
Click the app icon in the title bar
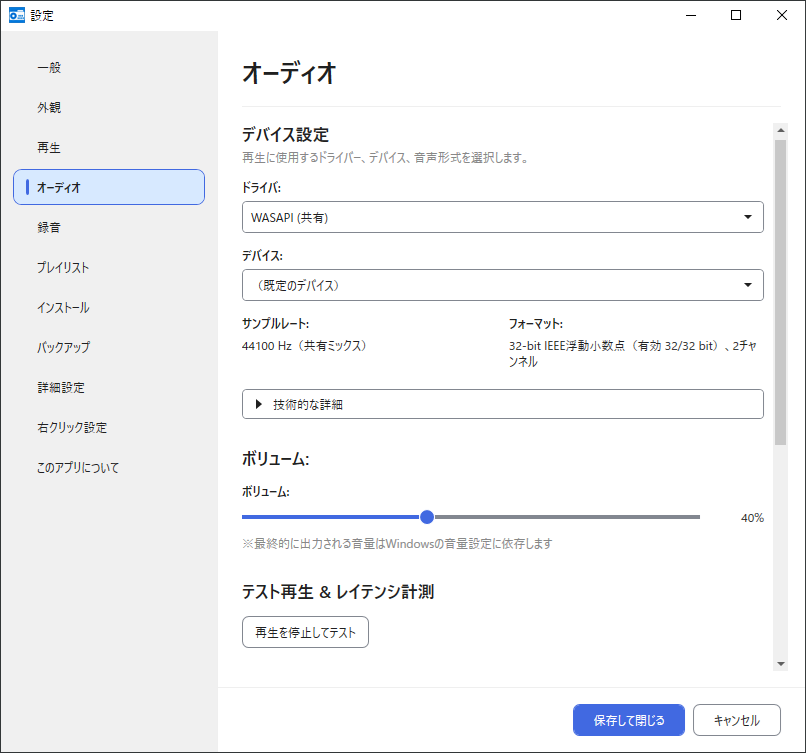pyautogui.click(x=17, y=15)
